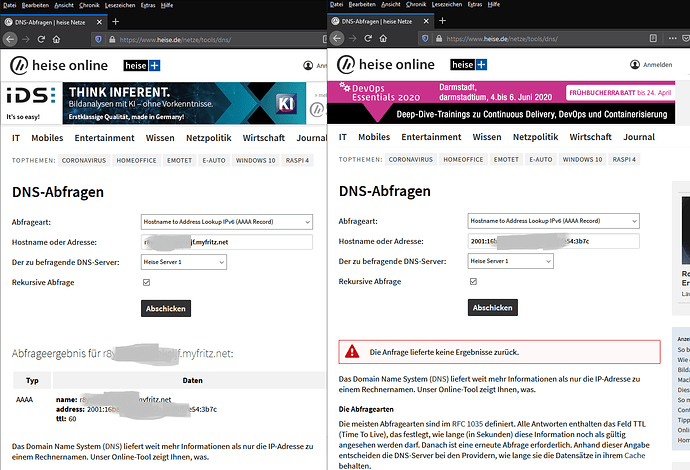Open Cache link in right window

tap(635, 456)
